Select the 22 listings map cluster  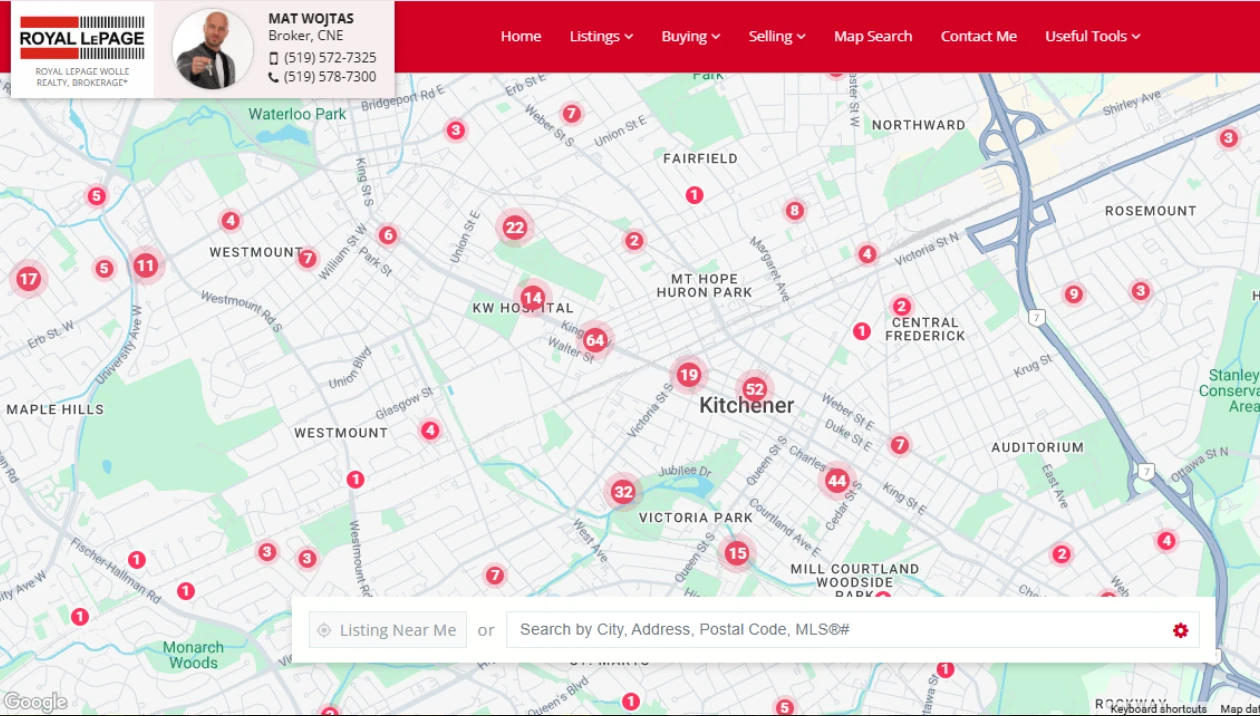(514, 227)
